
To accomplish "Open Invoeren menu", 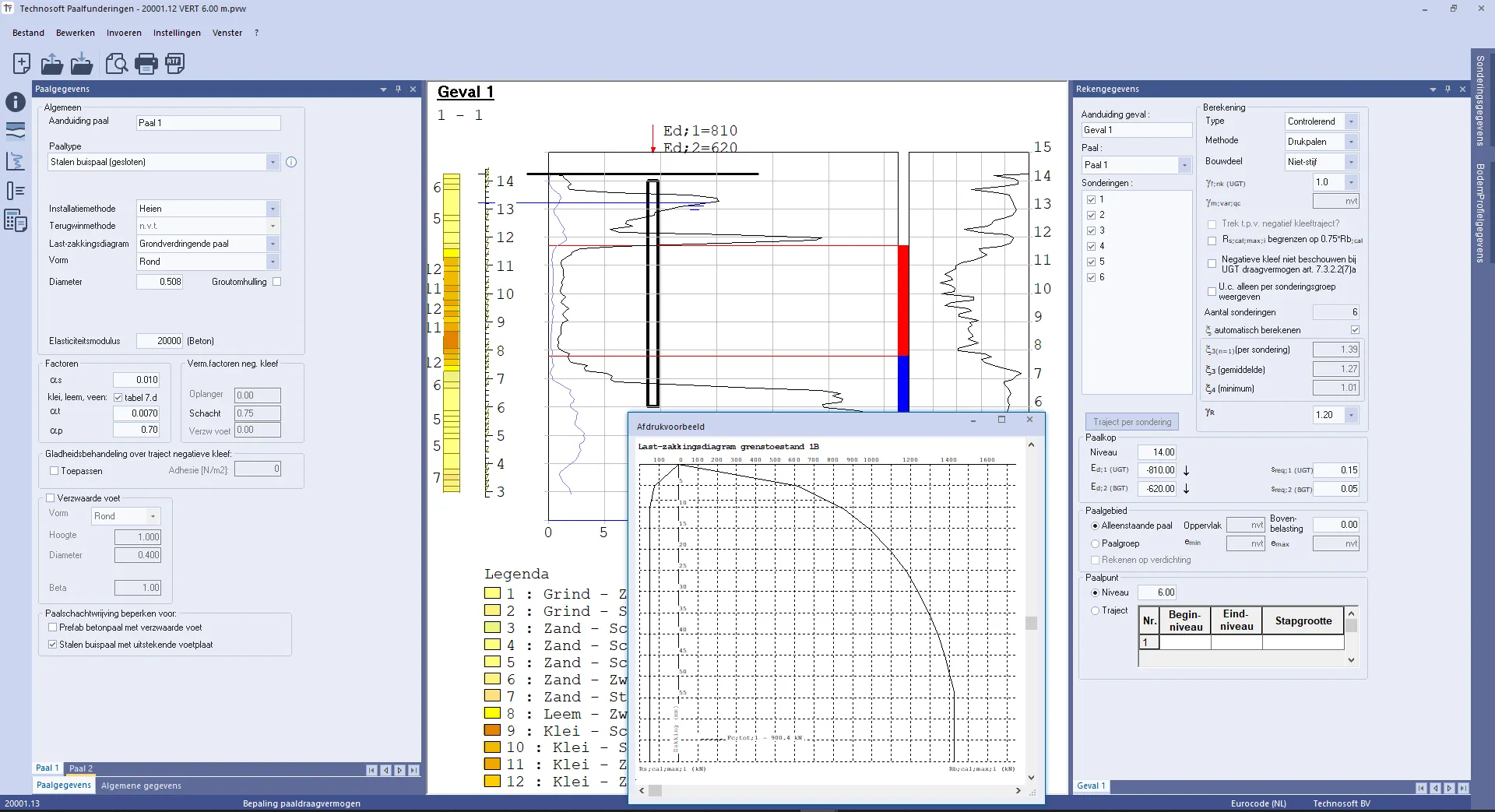I will point(124,33).
